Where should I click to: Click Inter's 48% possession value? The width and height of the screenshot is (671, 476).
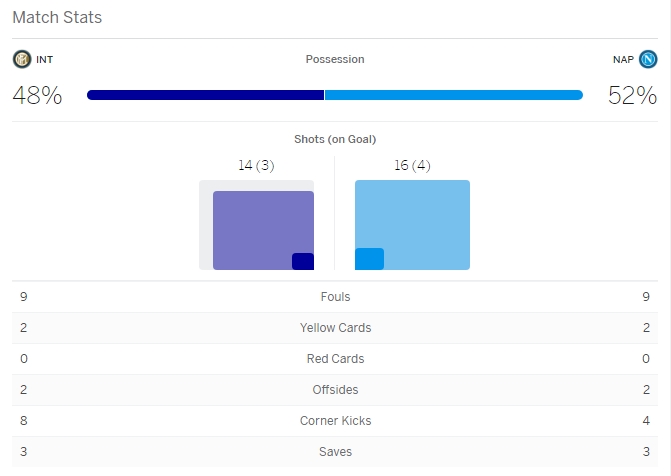(37, 96)
